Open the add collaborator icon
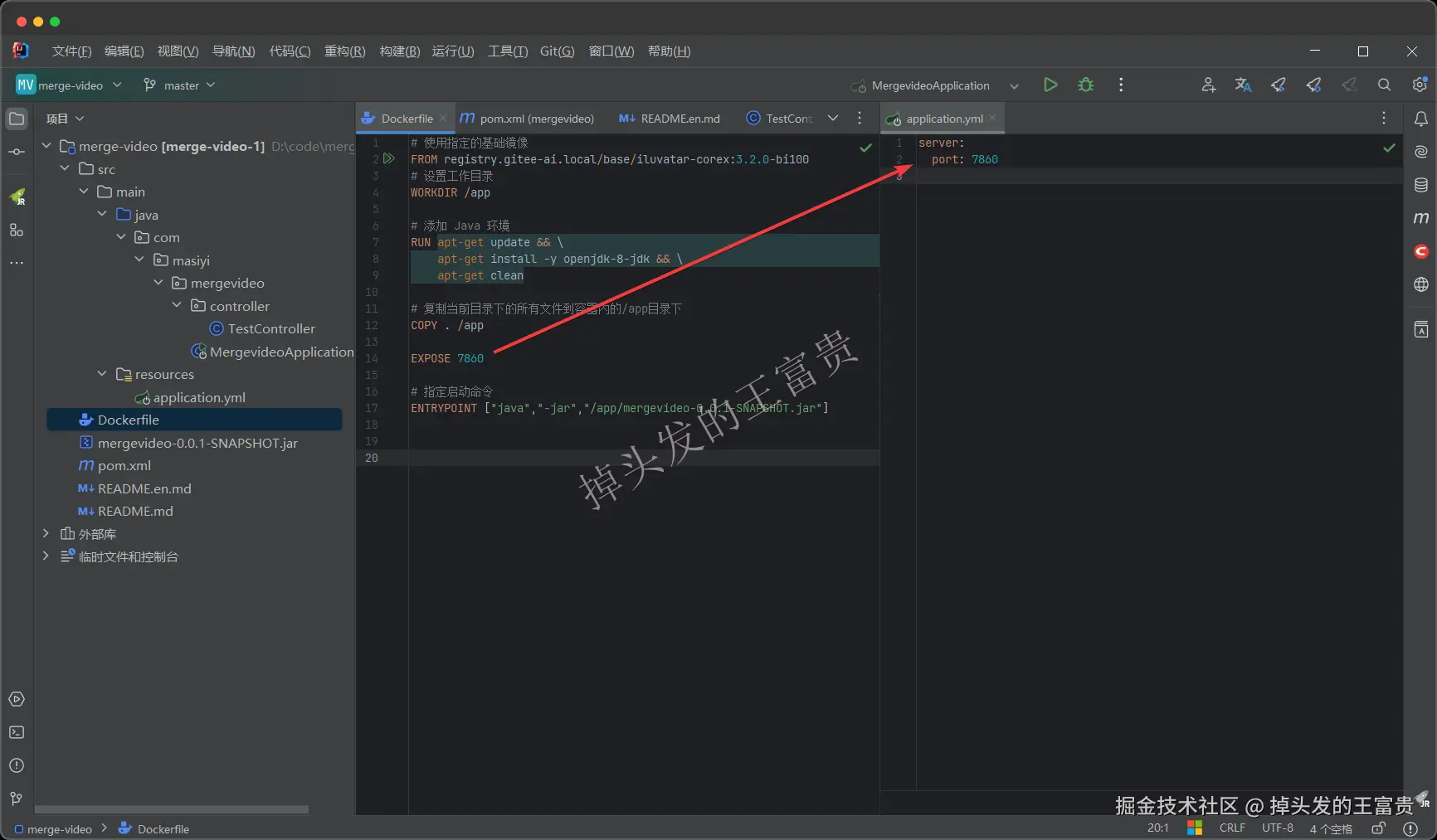 1208,85
